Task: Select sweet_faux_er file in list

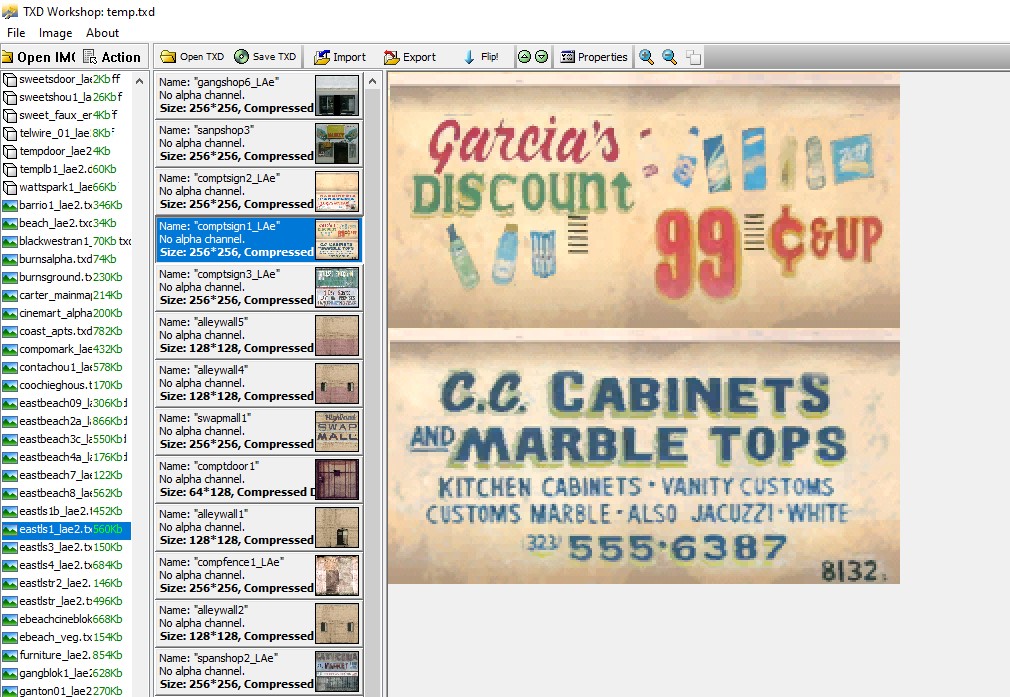Action: (x=66, y=115)
